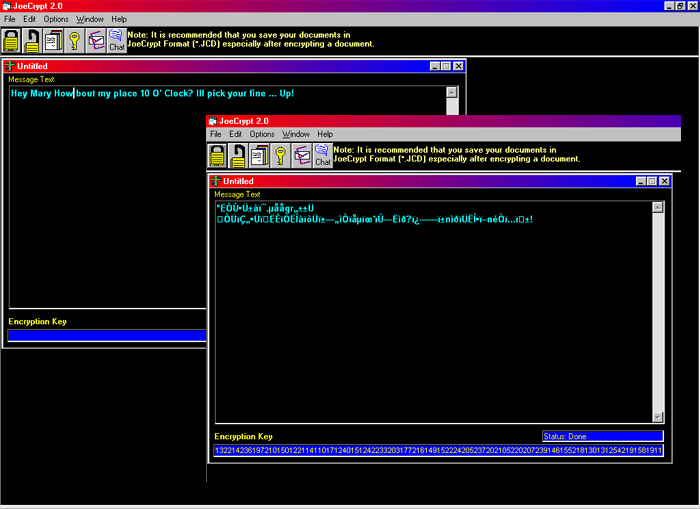This screenshot has width=700, height=509.
Task: Click the closed padlock icon in the background window toolbar
Action: point(11,41)
